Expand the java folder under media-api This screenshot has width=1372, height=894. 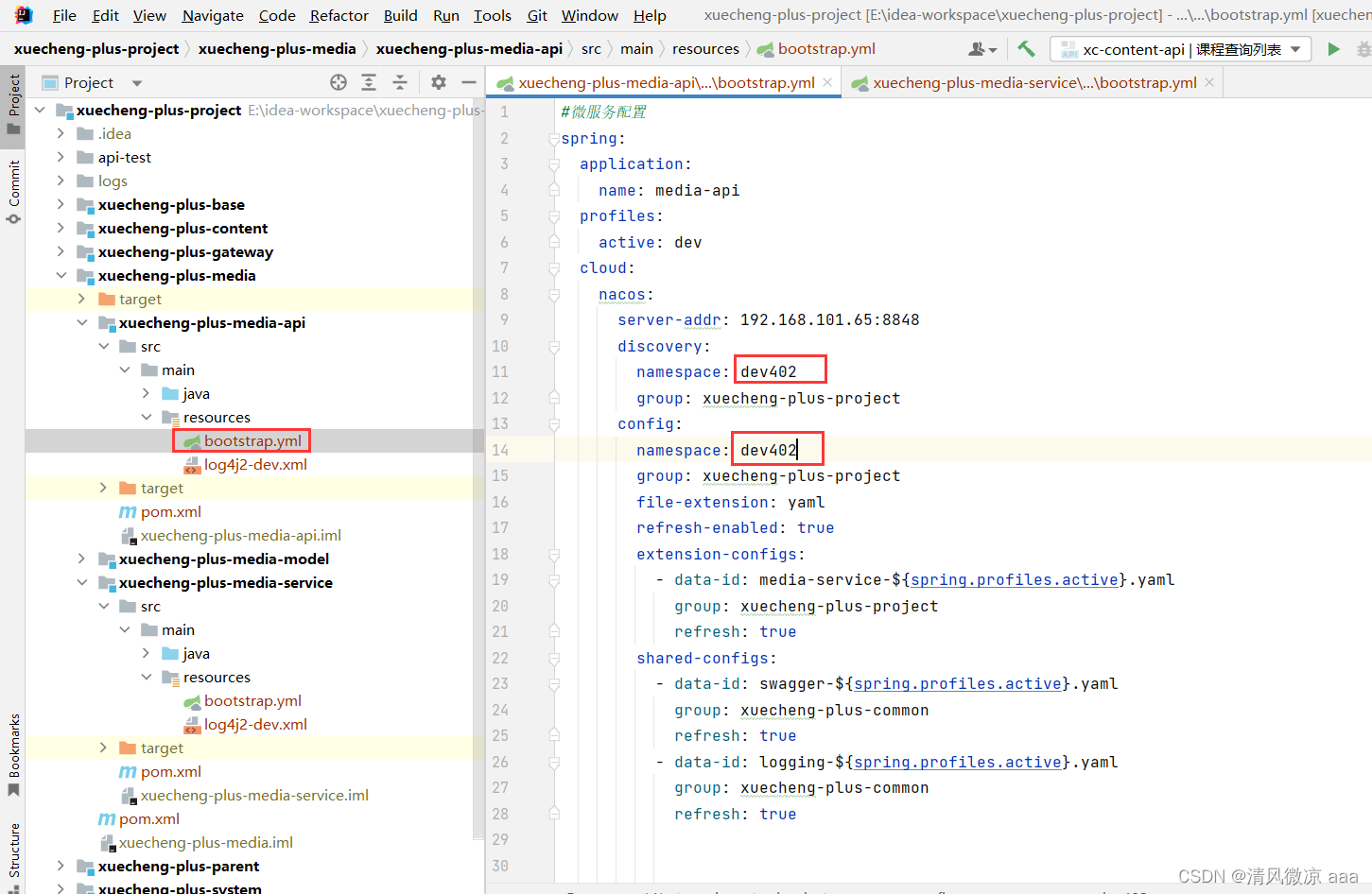[146, 393]
